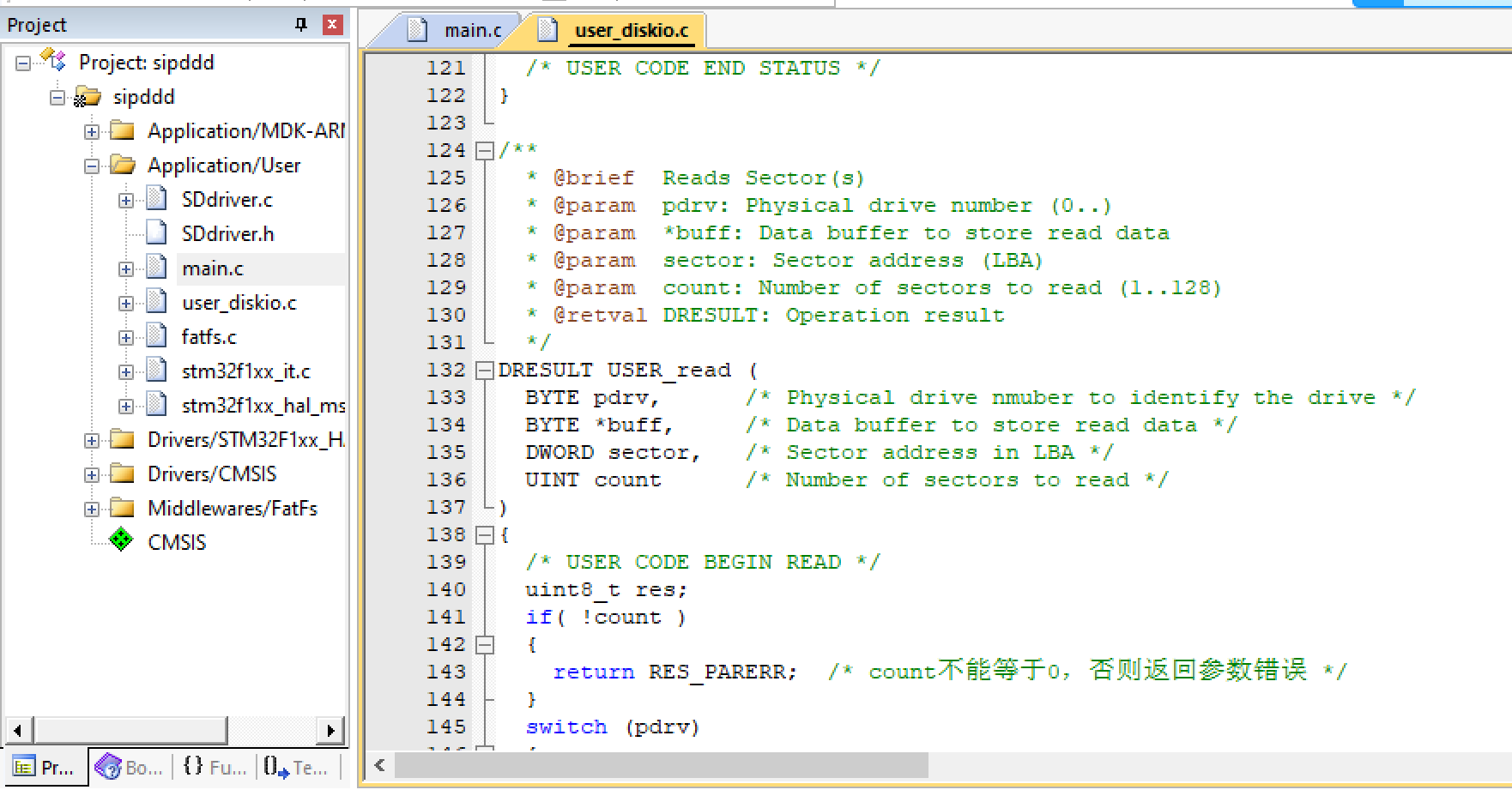This screenshot has width=1512, height=790.
Task: Click the fatfs.c file icon
Action: [156, 336]
